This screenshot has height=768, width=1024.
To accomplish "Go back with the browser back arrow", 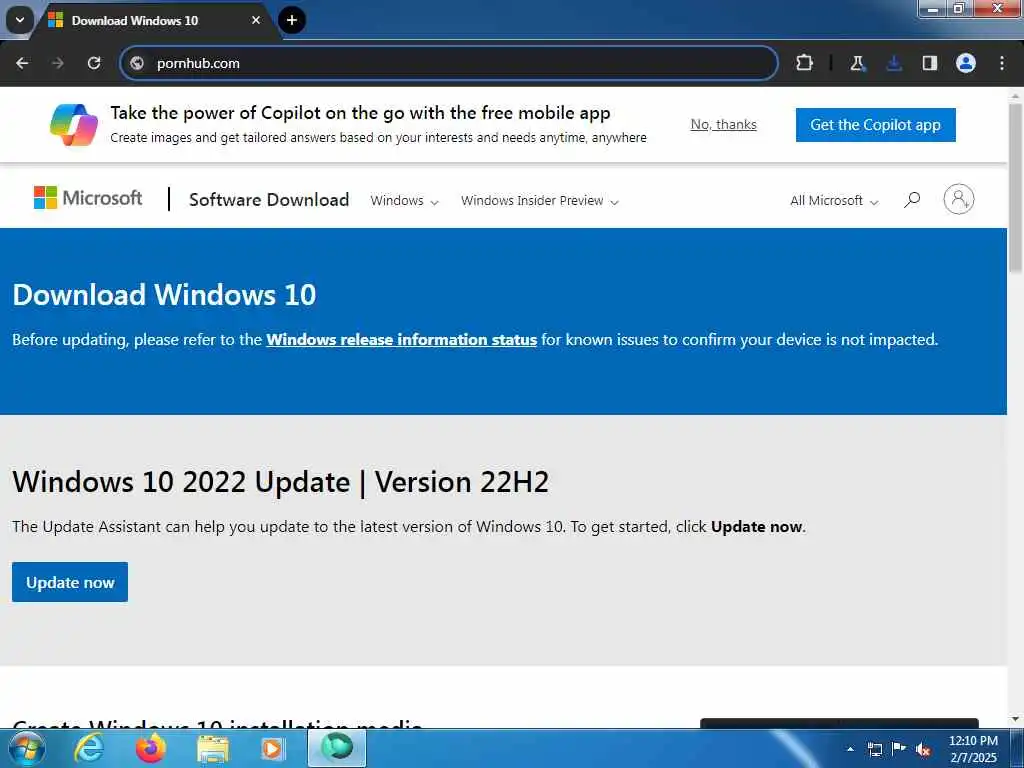I will [x=22, y=63].
